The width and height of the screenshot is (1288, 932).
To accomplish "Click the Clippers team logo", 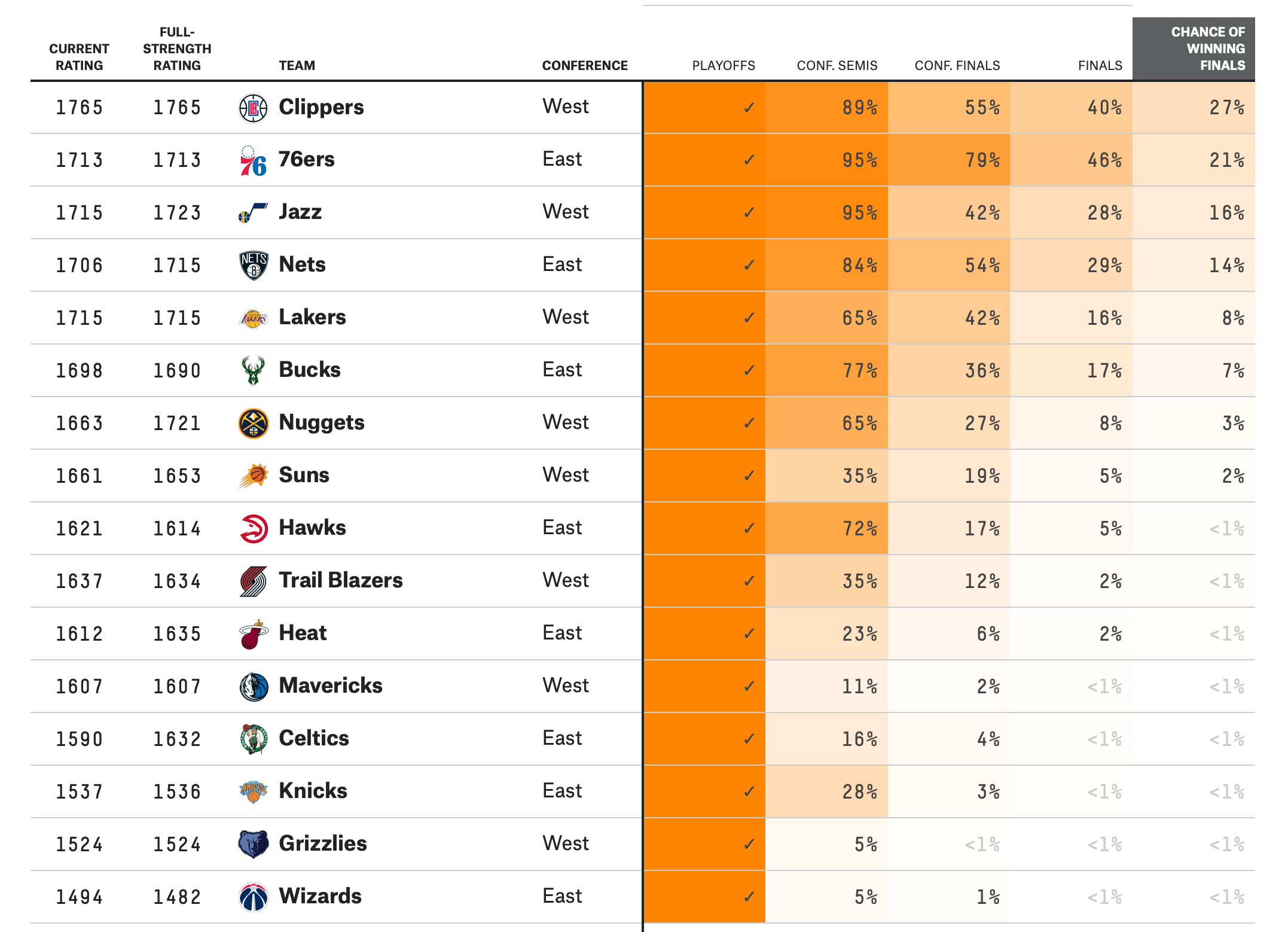I will click(x=253, y=108).
